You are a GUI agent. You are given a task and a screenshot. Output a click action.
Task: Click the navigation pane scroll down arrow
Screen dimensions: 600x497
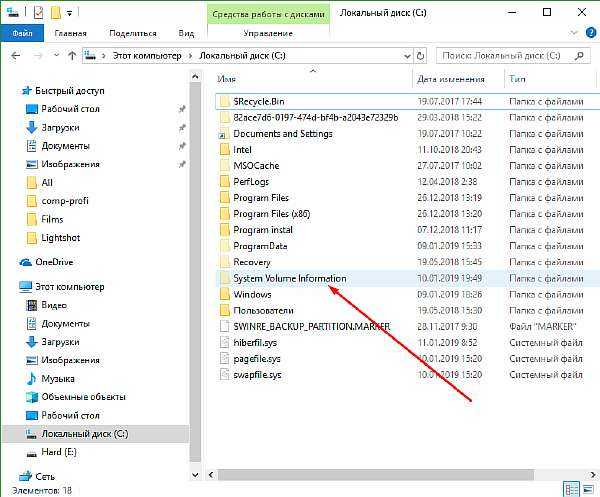[195, 475]
